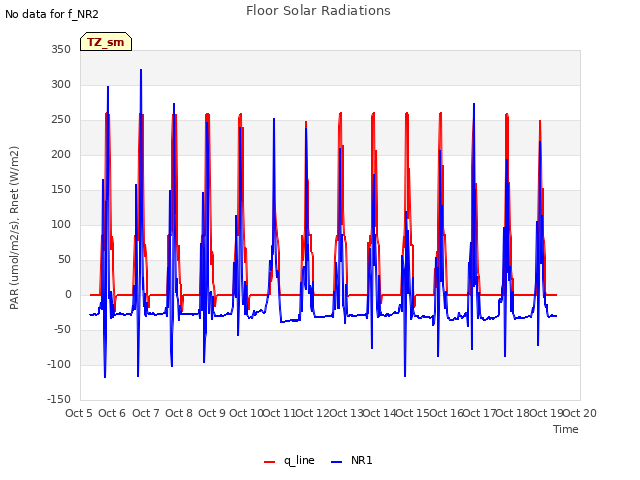Click the 150 y-axis tick label
This screenshot has width=640, height=480.
tap(61, 189)
